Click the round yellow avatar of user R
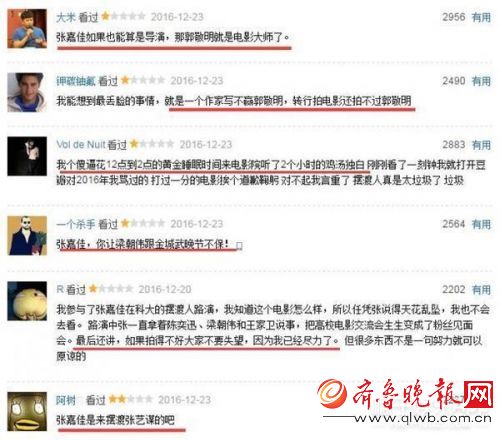The height and width of the screenshot is (441, 500). [x=27, y=301]
